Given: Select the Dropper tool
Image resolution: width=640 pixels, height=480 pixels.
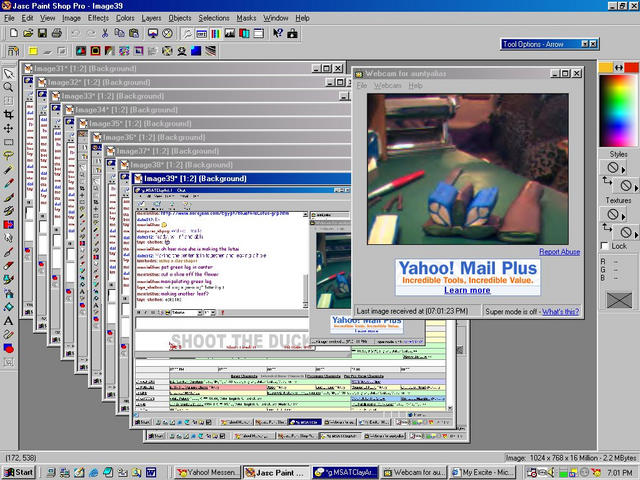Looking at the screenshot, I should pos(8,183).
